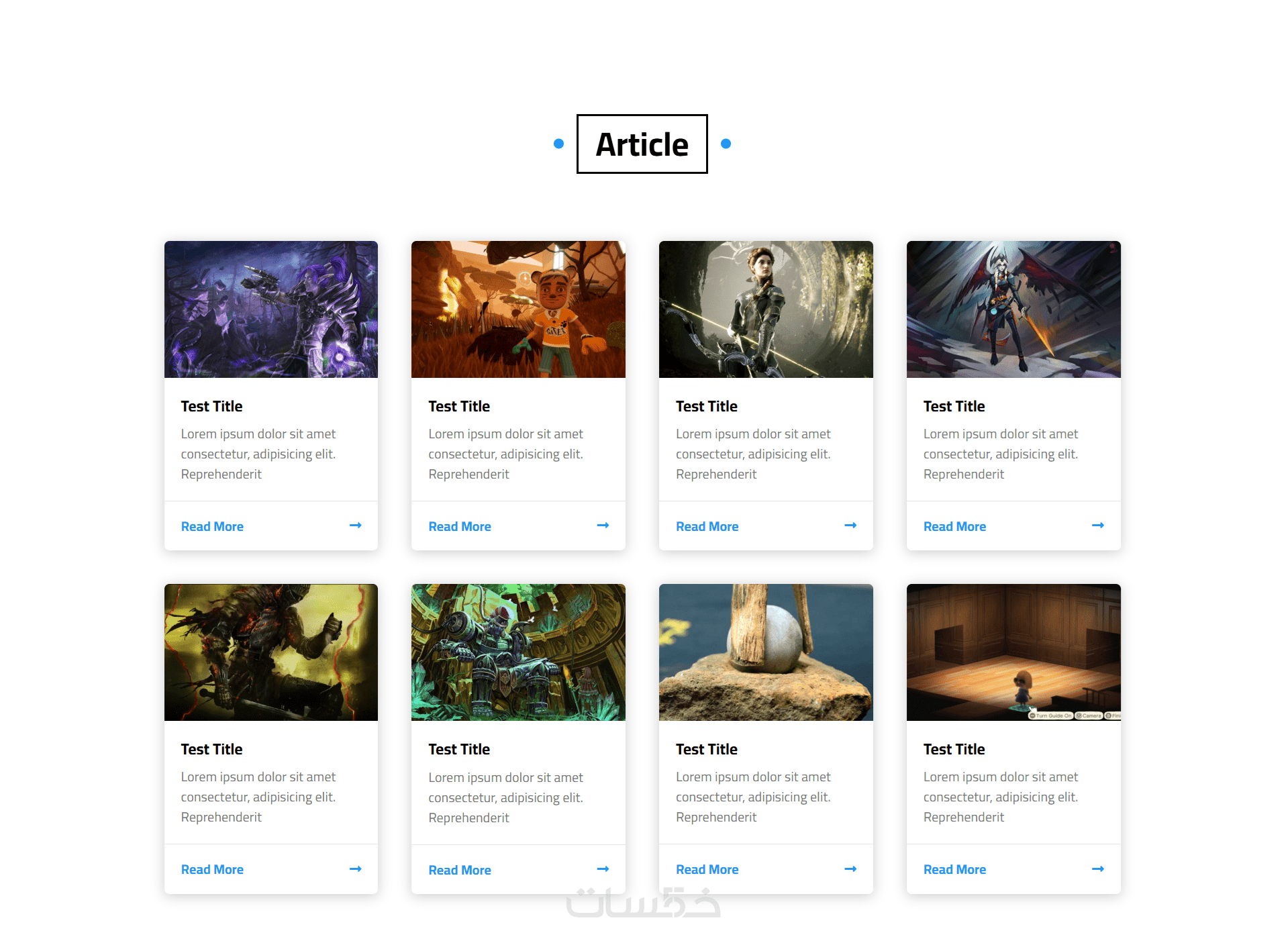The height and width of the screenshot is (937, 1288).
Task: Click Test Title under the purple warrior image
Action: pos(211,406)
